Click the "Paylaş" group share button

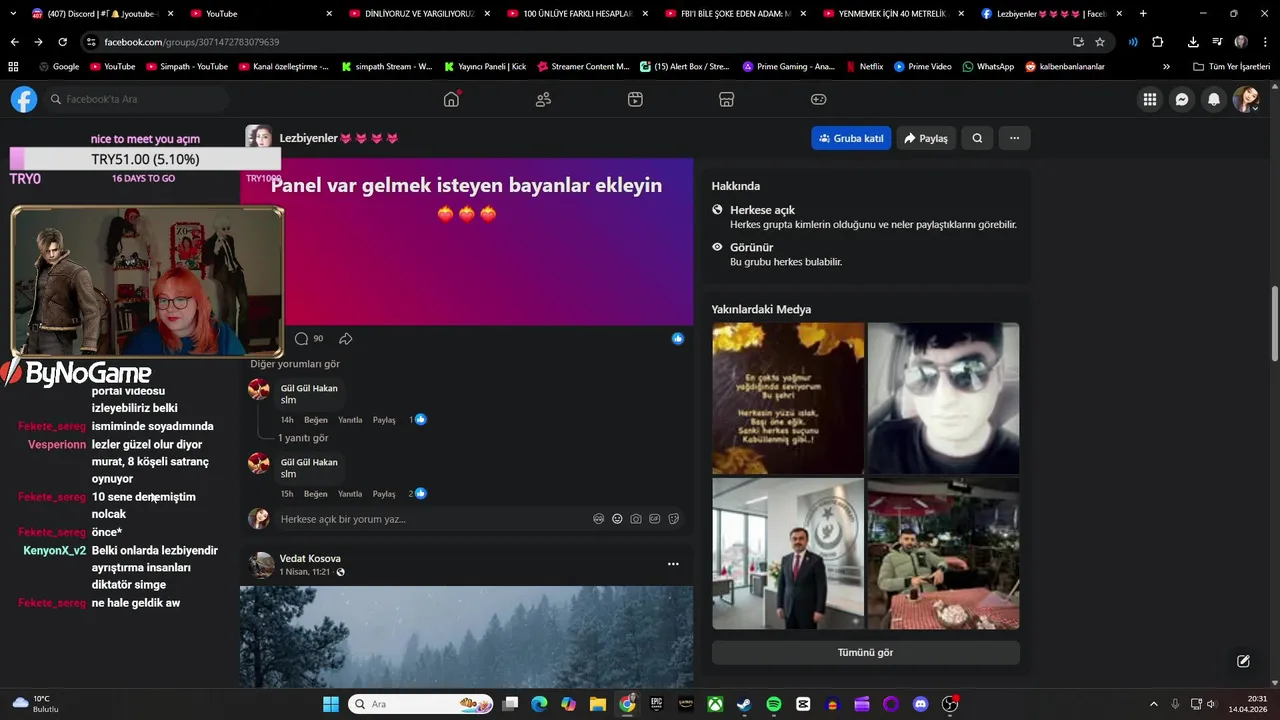point(925,138)
